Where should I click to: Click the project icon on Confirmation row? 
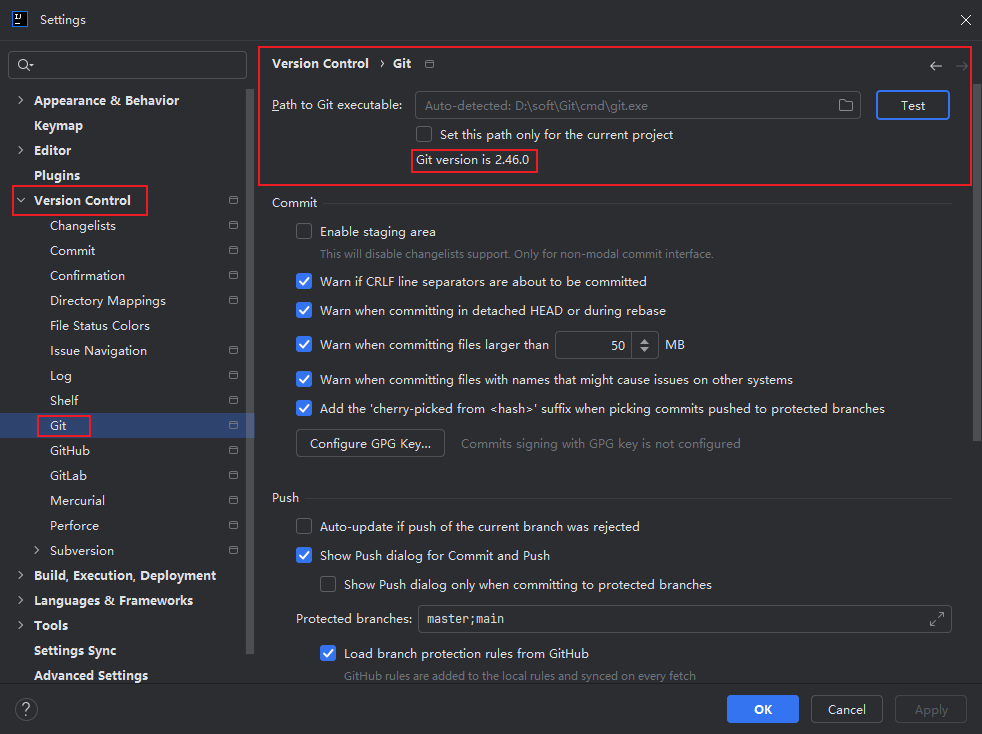click(234, 276)
